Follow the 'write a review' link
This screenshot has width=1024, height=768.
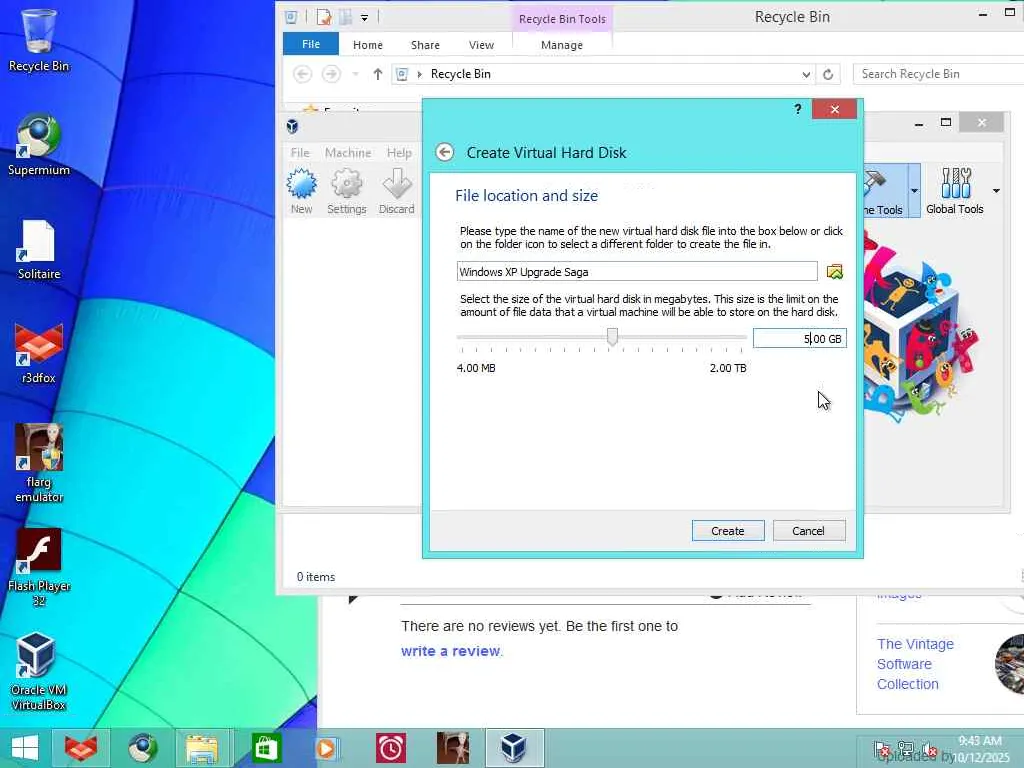pyautogui.click(x=451, y=651)
